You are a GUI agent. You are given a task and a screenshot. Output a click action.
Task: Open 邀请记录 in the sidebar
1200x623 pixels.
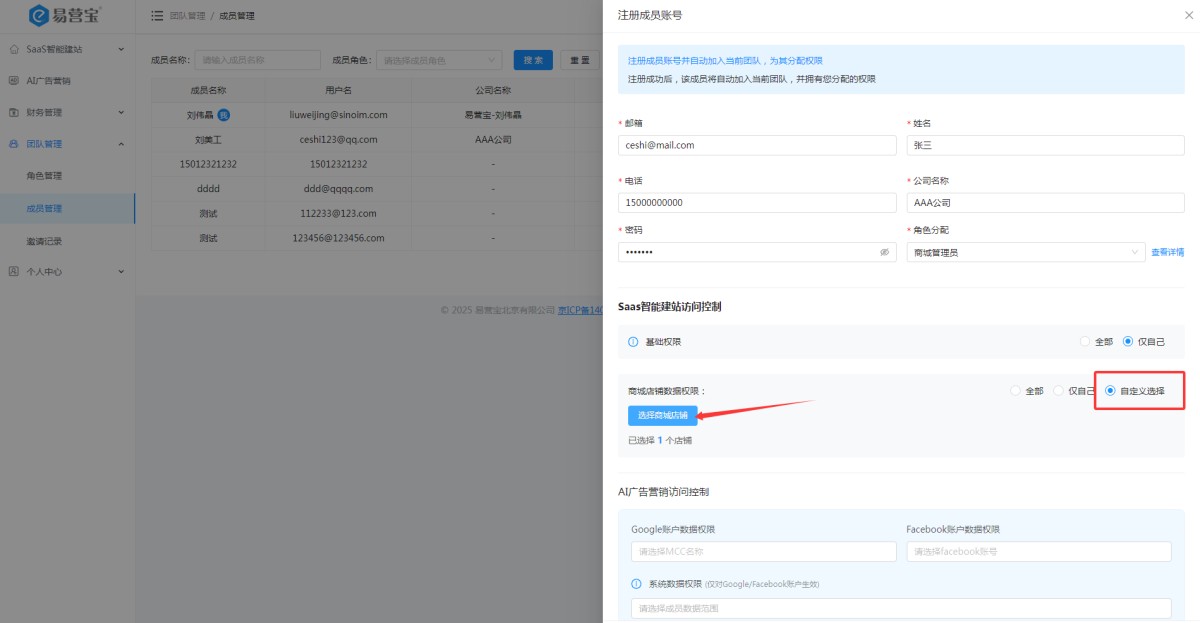(x=44, y=241)
